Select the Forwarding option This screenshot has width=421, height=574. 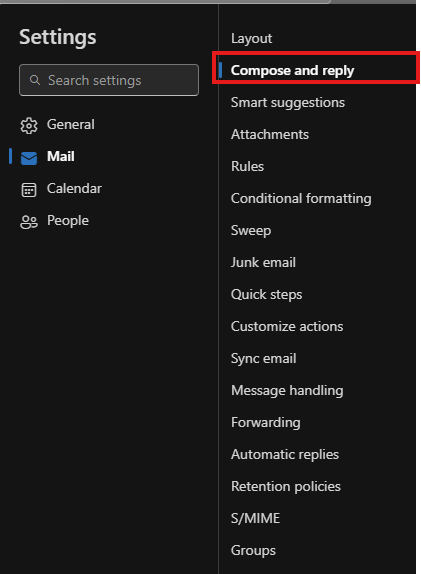[265, 422]
